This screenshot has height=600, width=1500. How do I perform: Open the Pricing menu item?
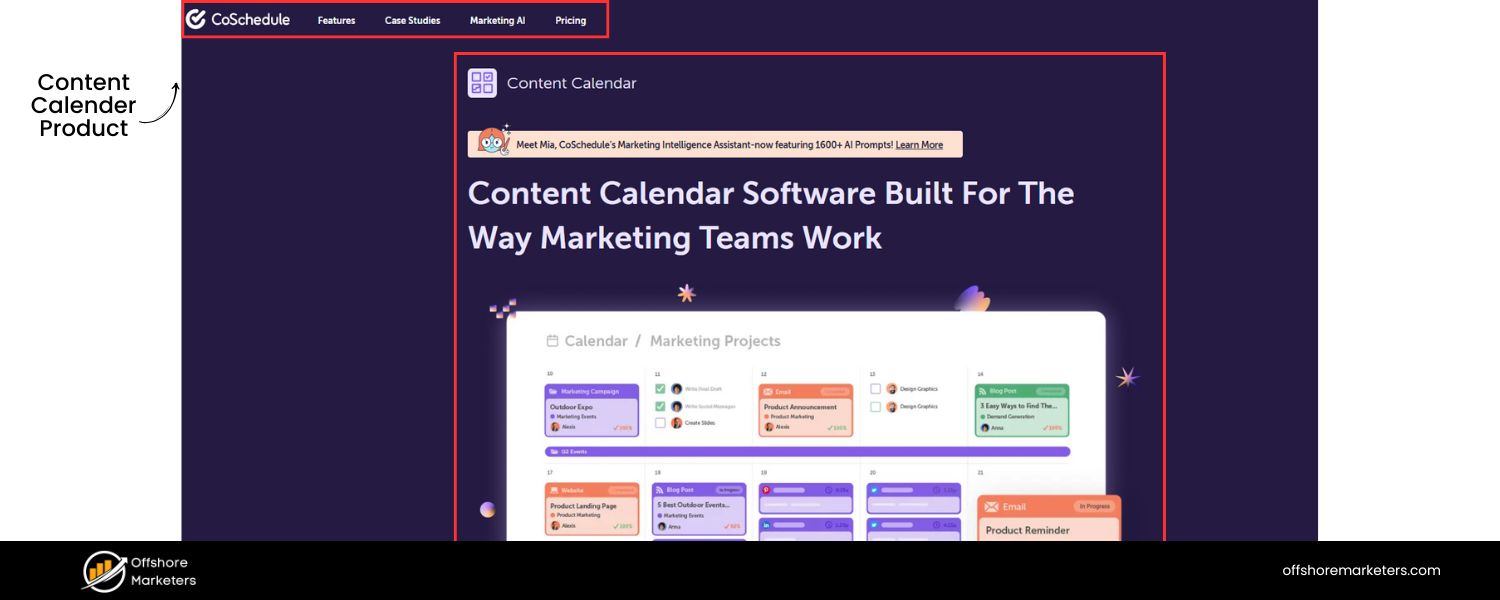(570, 20)
